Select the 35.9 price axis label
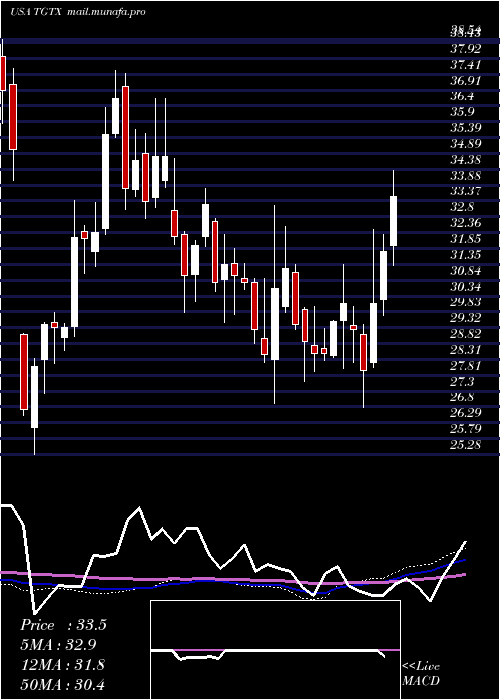Image resolution: width=500 pixels, height=700 pixels. point(463,112)
